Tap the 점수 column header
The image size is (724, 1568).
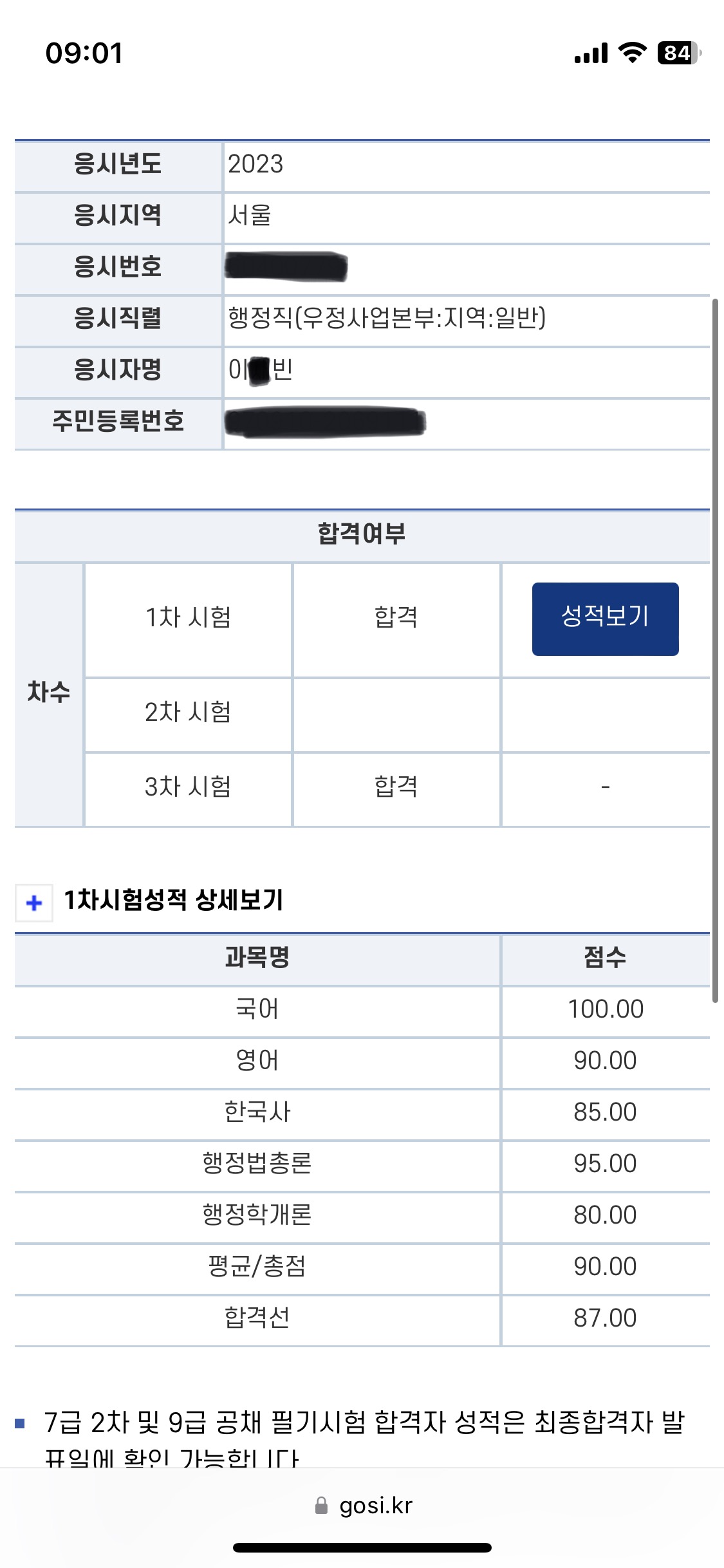coord(605,958)
